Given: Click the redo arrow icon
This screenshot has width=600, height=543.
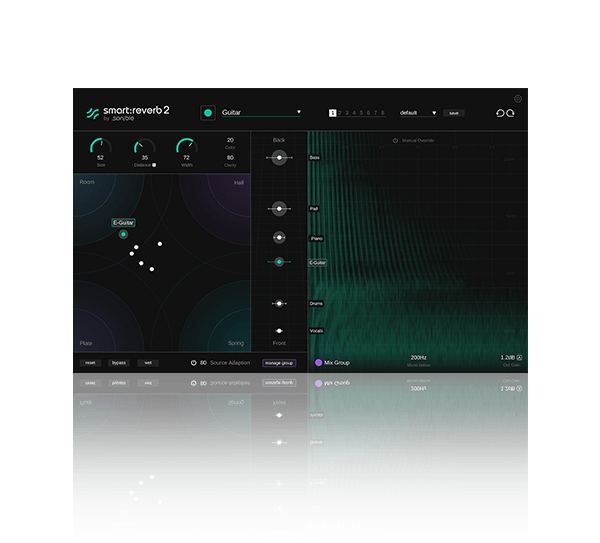Looking at the screenshot, I should point(510,113).
